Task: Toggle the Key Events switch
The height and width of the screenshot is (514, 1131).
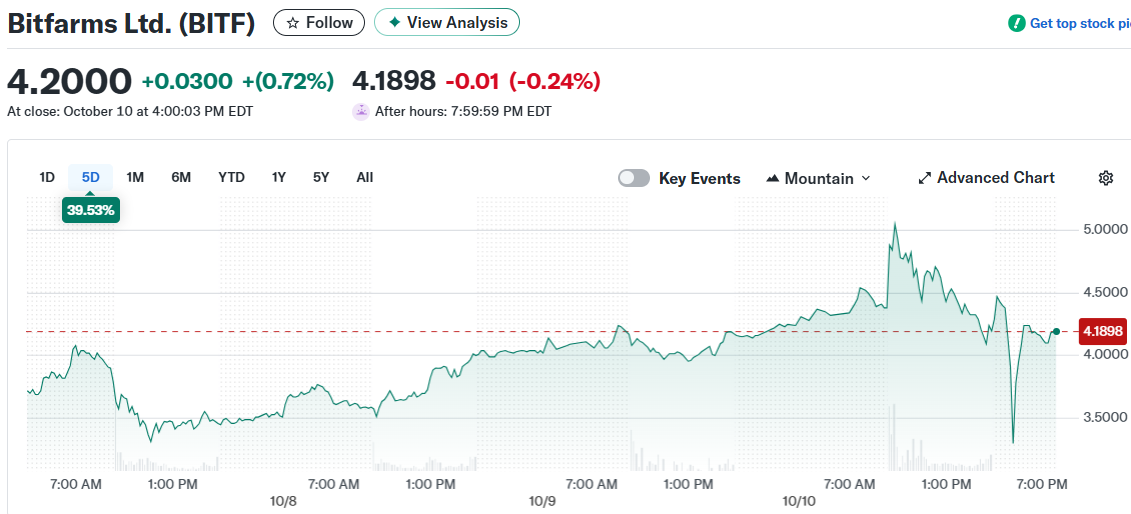Action: pyautogui.click(x=634, y=178)
